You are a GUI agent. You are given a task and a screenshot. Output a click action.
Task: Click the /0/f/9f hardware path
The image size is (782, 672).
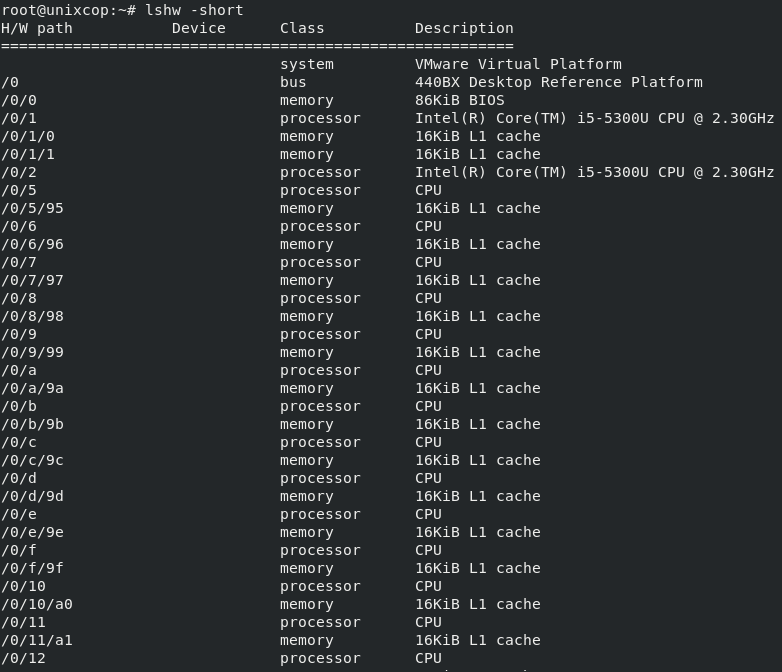(32, 568)
